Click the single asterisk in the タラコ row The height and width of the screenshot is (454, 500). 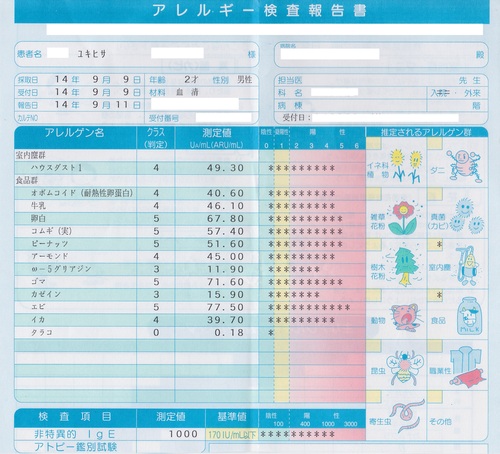271,333
